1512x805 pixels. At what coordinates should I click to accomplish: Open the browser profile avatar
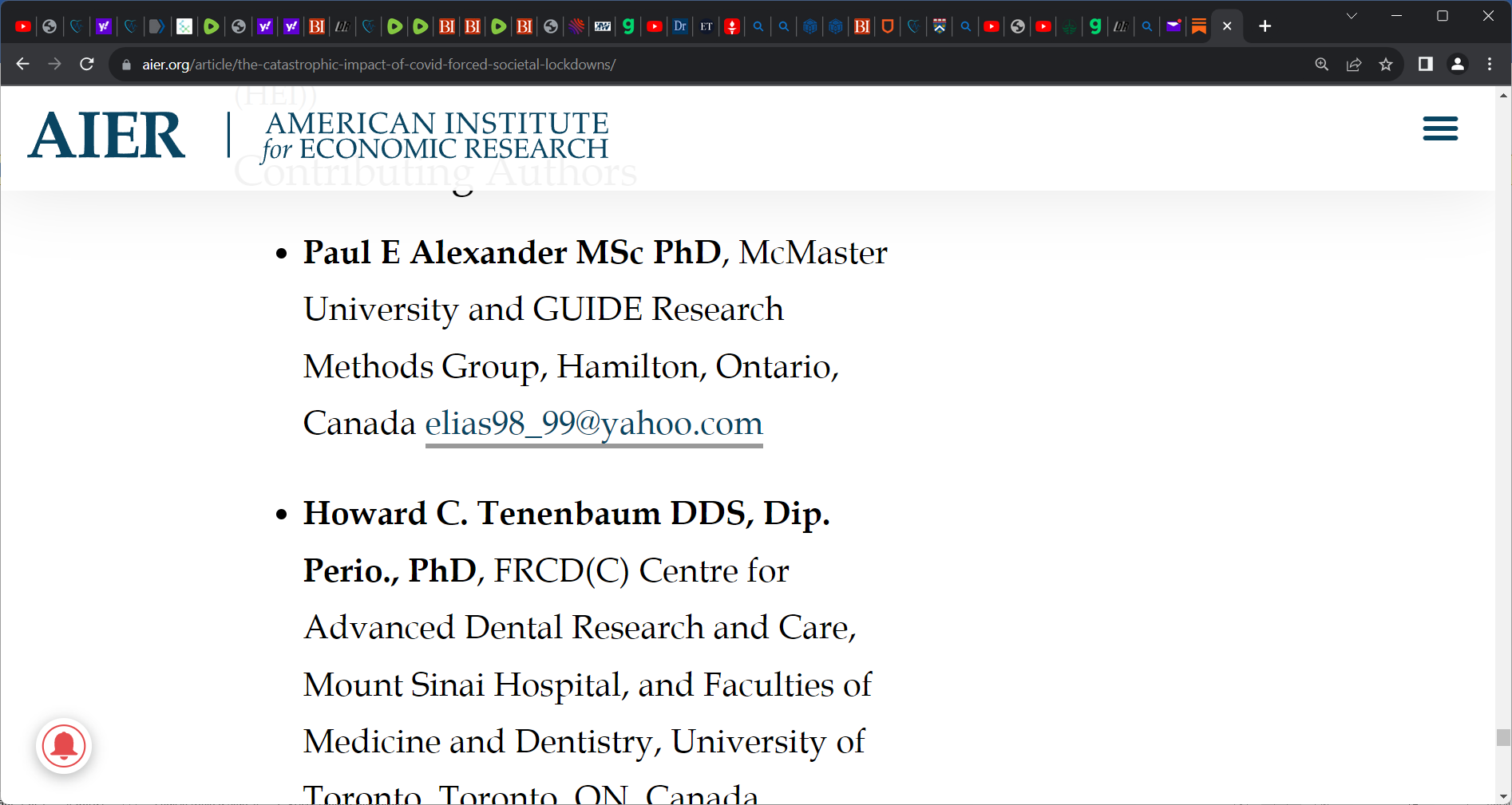point(1458,64)
